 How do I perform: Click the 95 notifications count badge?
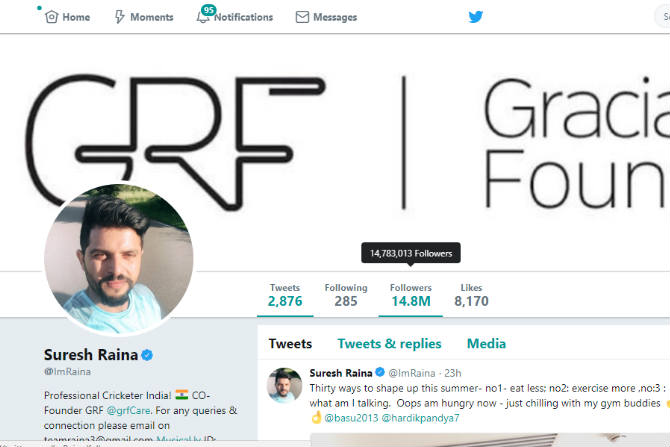pos(209,10)
